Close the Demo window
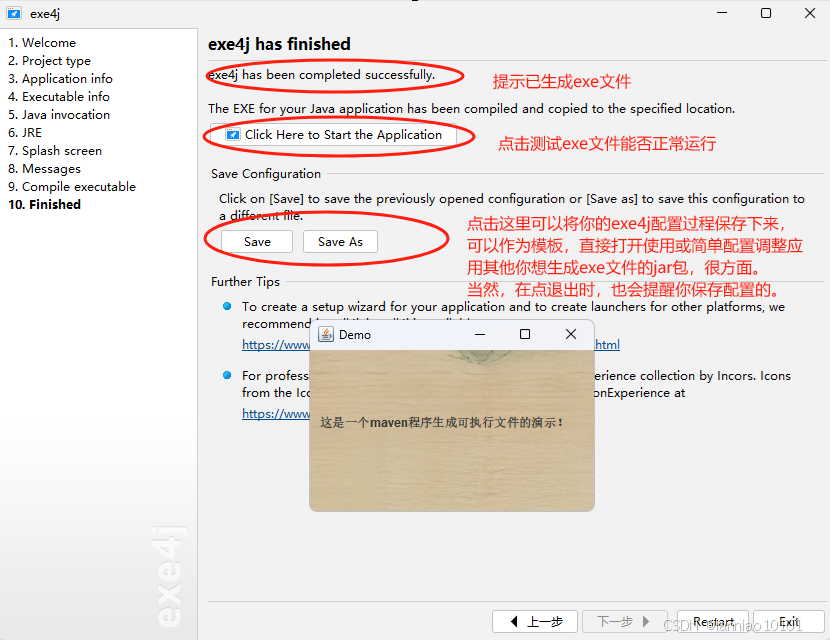This screenshot has width=830, height=641. (x=571, y=334)
